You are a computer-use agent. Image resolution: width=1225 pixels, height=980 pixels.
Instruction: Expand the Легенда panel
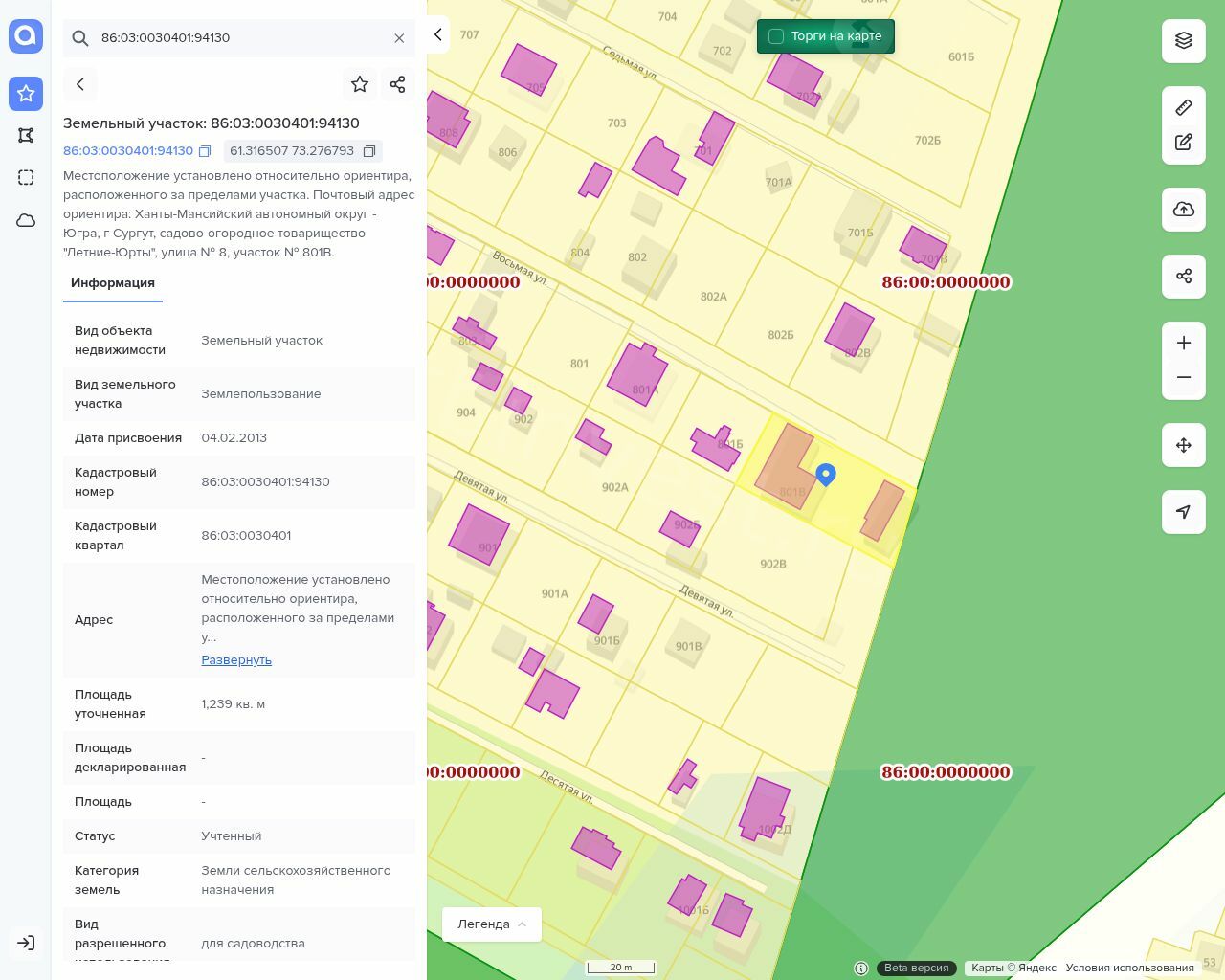(x=492, y=924)
